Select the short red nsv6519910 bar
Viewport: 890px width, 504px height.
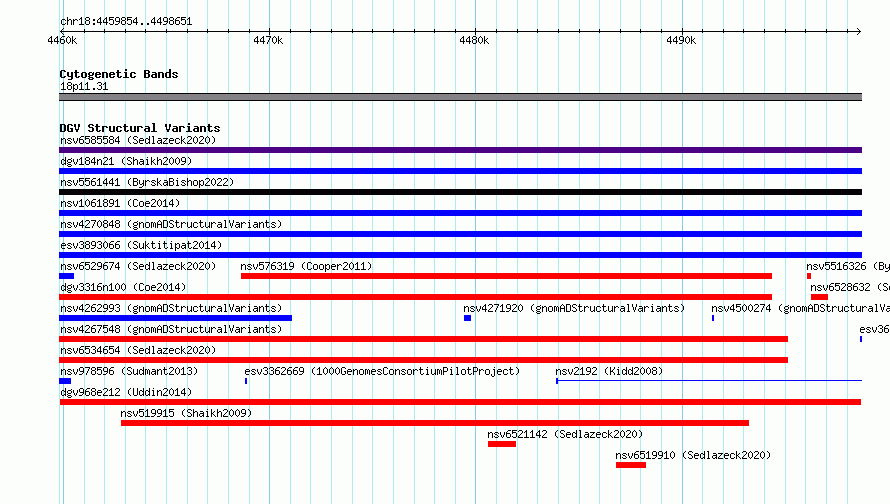631,465
